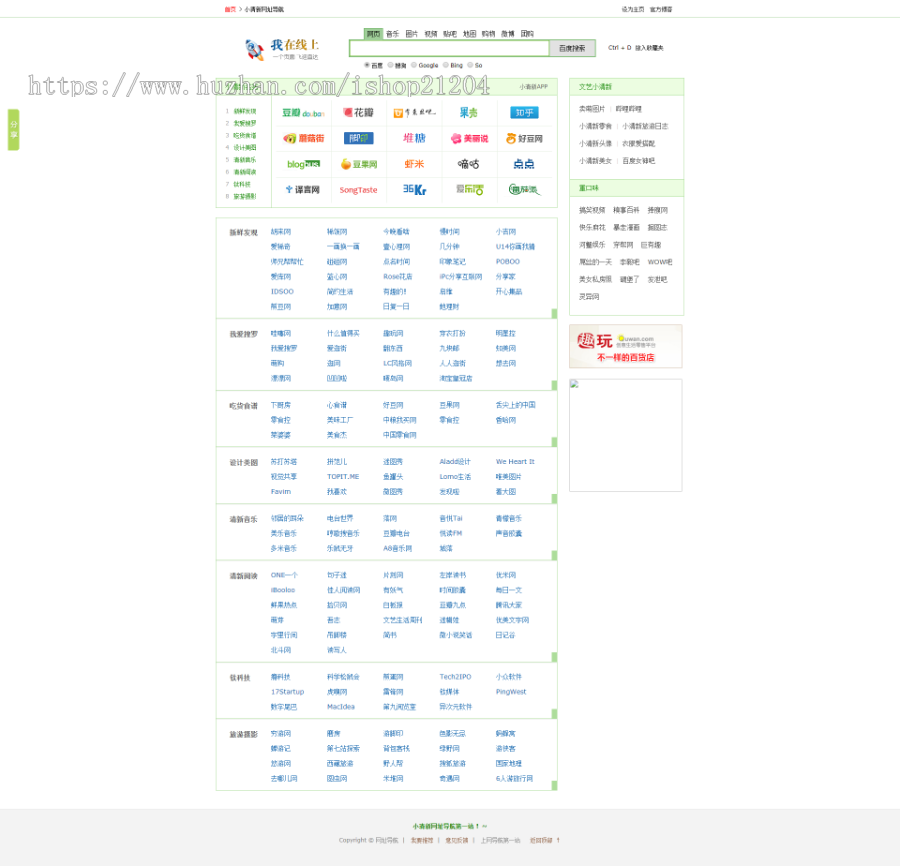The image size is (900, 866).
Task: Open the 点点 logo tile
Action: click(523, 164)
